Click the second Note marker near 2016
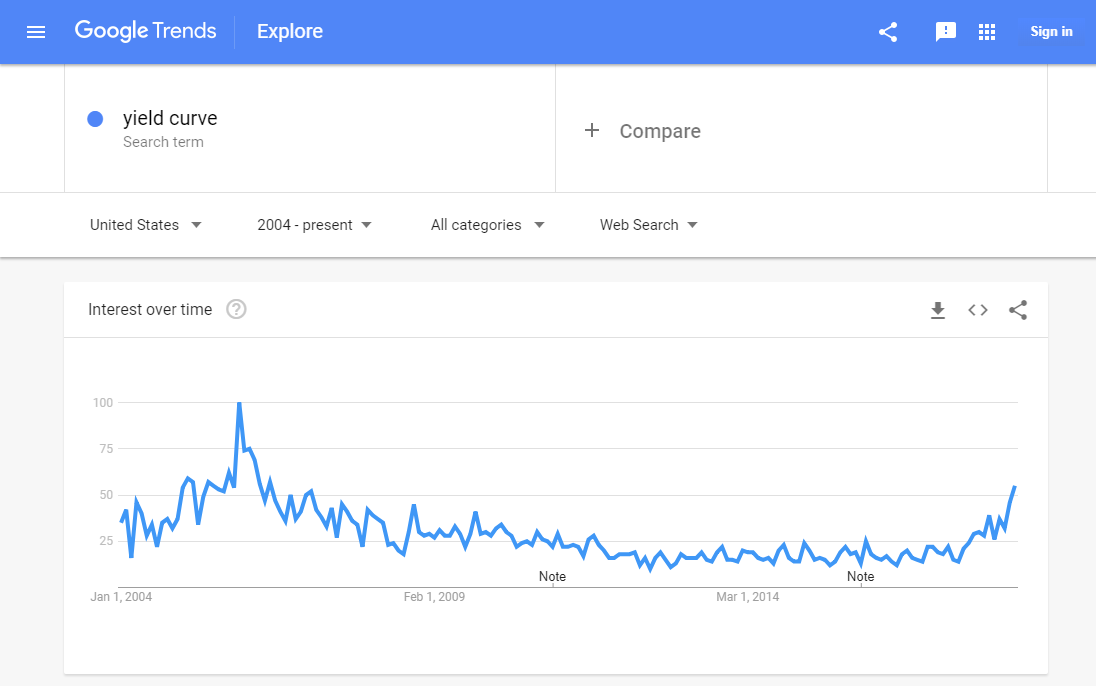The image size is (1096, 686). 860,577
